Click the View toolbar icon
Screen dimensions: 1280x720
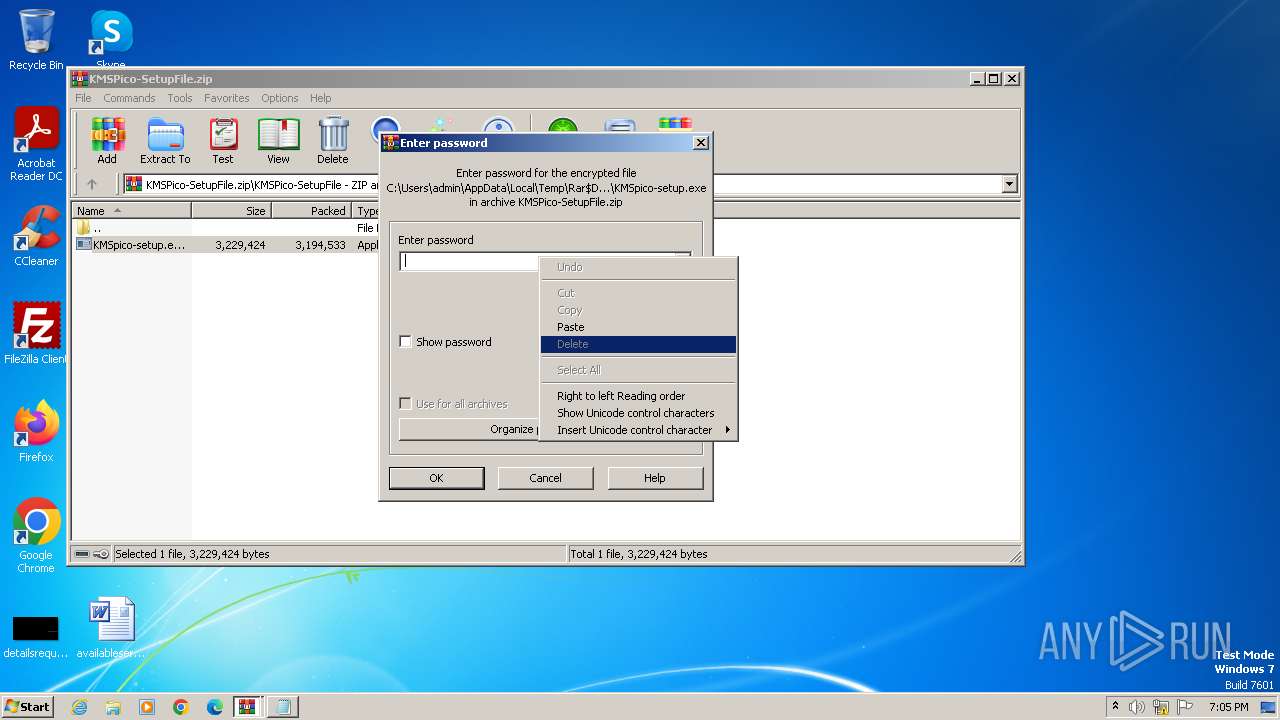(278, 141)
